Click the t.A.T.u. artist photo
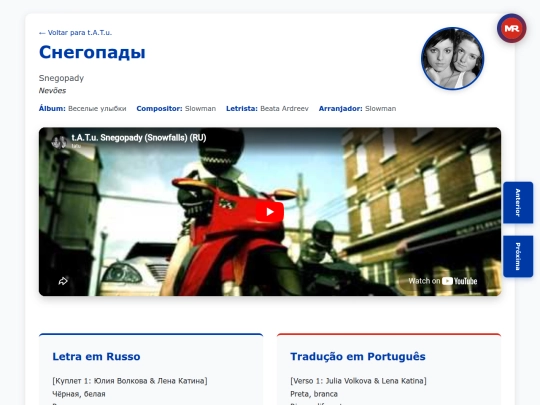This screenshot has height=405, width=540. click(x=452, y=59)
